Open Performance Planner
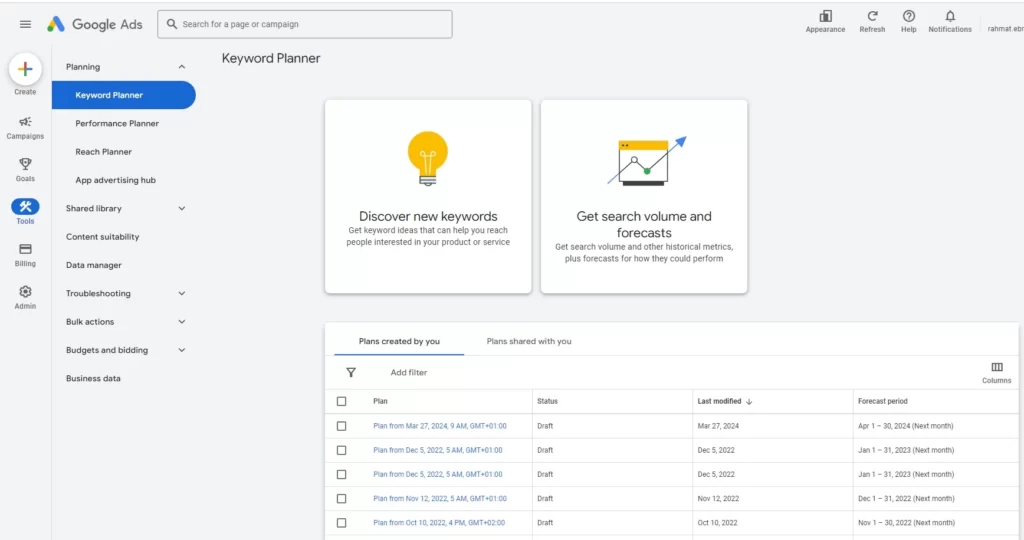 point(117,123)
